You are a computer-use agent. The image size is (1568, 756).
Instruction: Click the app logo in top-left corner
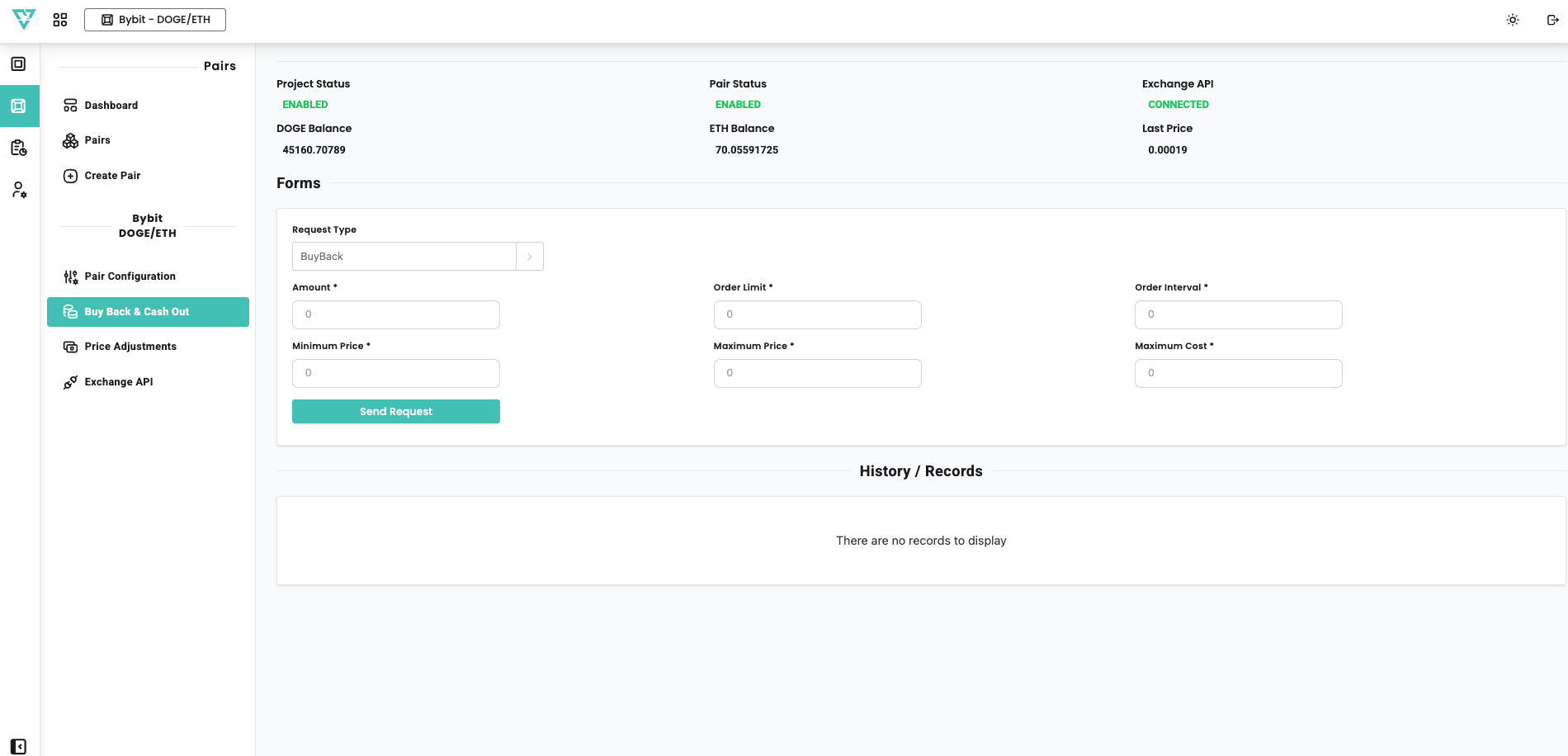[24, 19]
